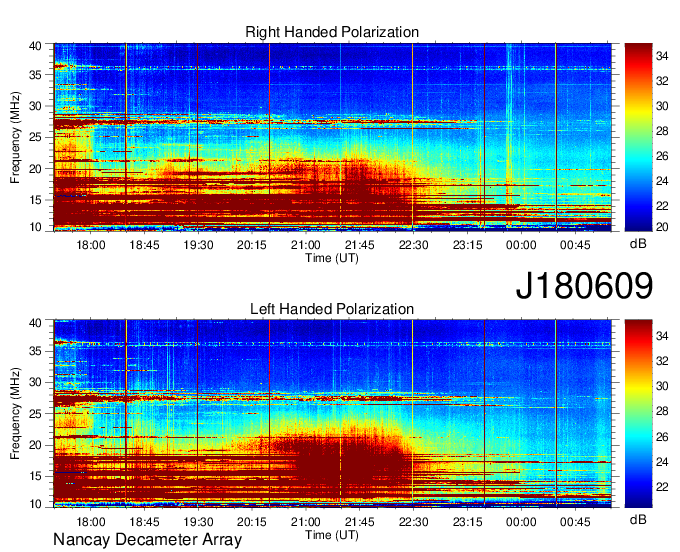Click the 00:00 tick under the Left Handed plot
680x552 pixels.
(x=521, y=522)
